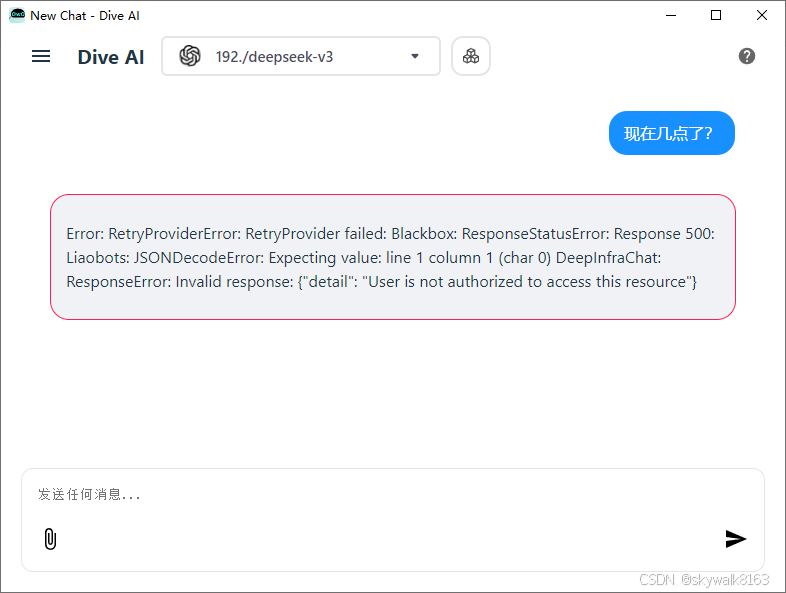
Task: Focus the 发送任何消息 message input field
Action: click(393, 495)
